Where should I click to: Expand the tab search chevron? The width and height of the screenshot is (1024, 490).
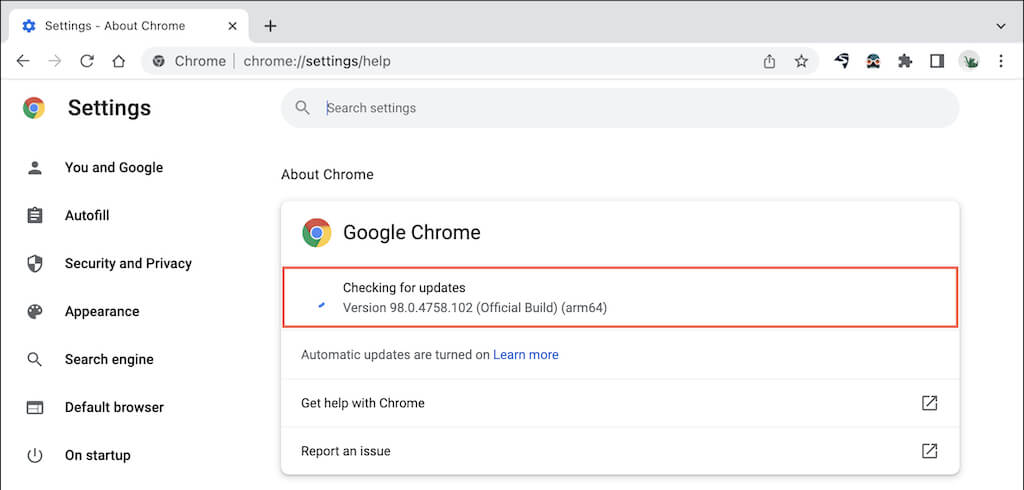click(1001, 25)
